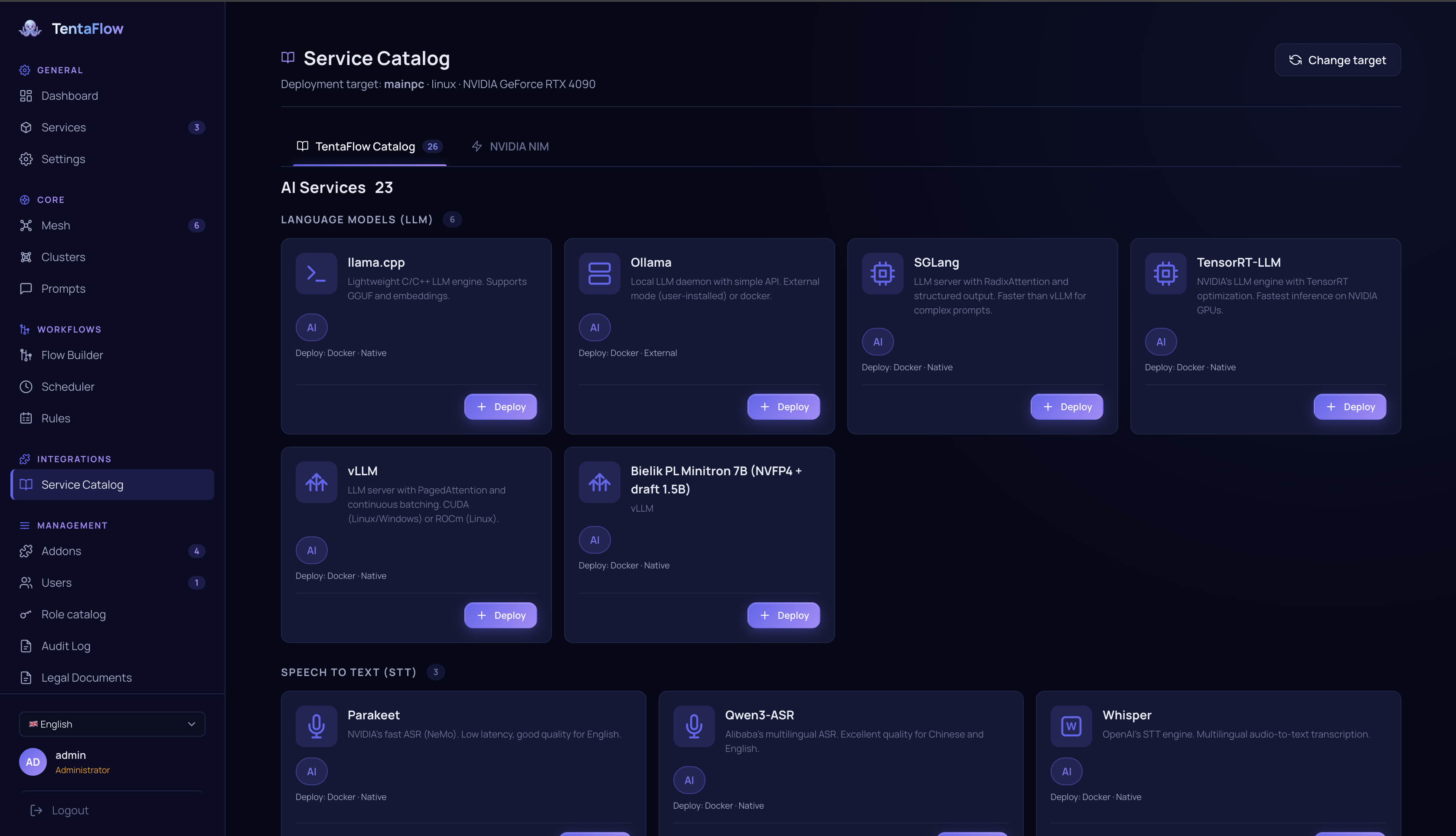Click the Flow Builder icon

tap(26, 356)
